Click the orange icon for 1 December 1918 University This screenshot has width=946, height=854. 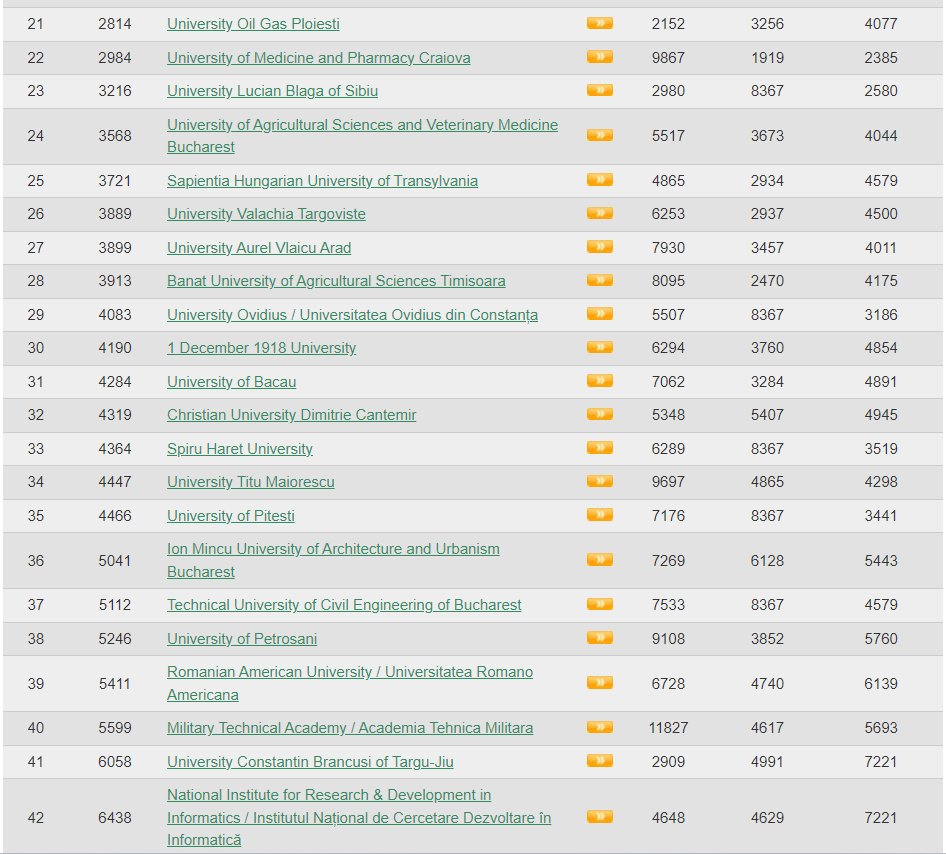599,347
